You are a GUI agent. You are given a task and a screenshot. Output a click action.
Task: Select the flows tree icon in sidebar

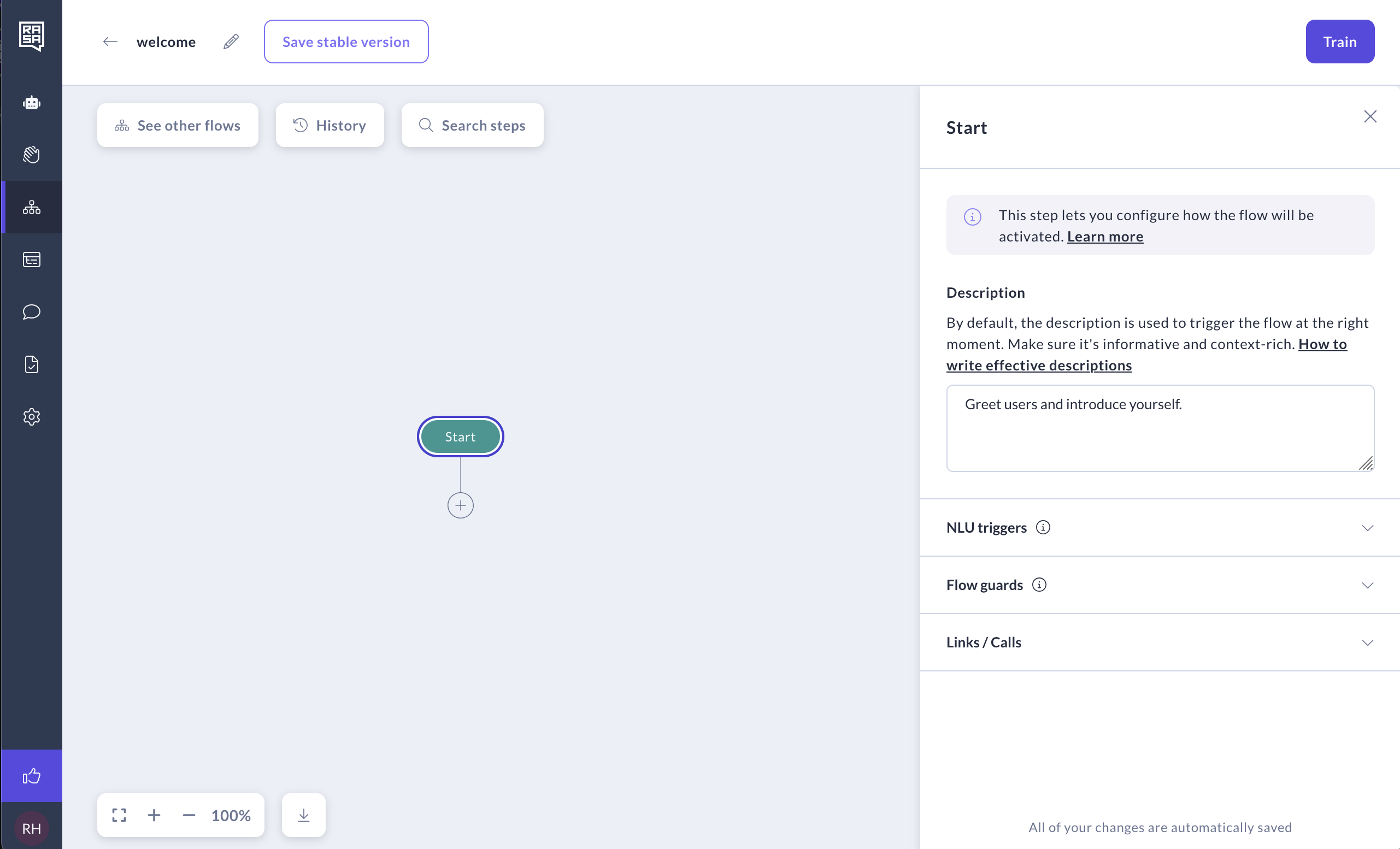click(31, 207)
